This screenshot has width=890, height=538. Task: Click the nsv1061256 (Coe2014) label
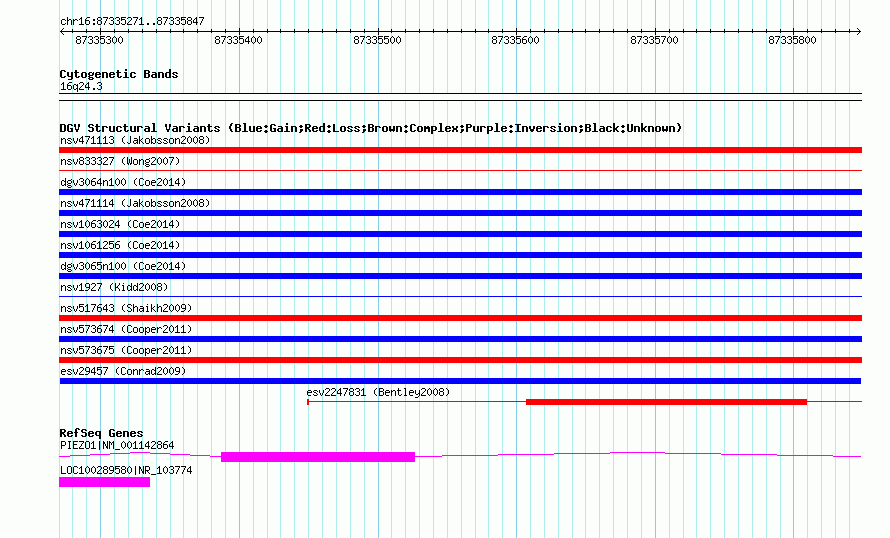pyautogui.click(x=120, y=245)
